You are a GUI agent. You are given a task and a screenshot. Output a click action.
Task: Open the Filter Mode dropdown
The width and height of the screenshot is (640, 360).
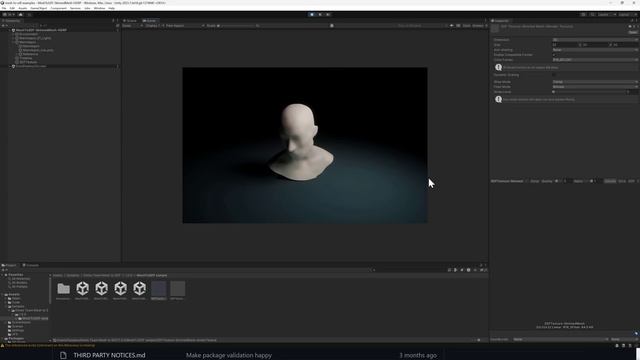[595, 87]
